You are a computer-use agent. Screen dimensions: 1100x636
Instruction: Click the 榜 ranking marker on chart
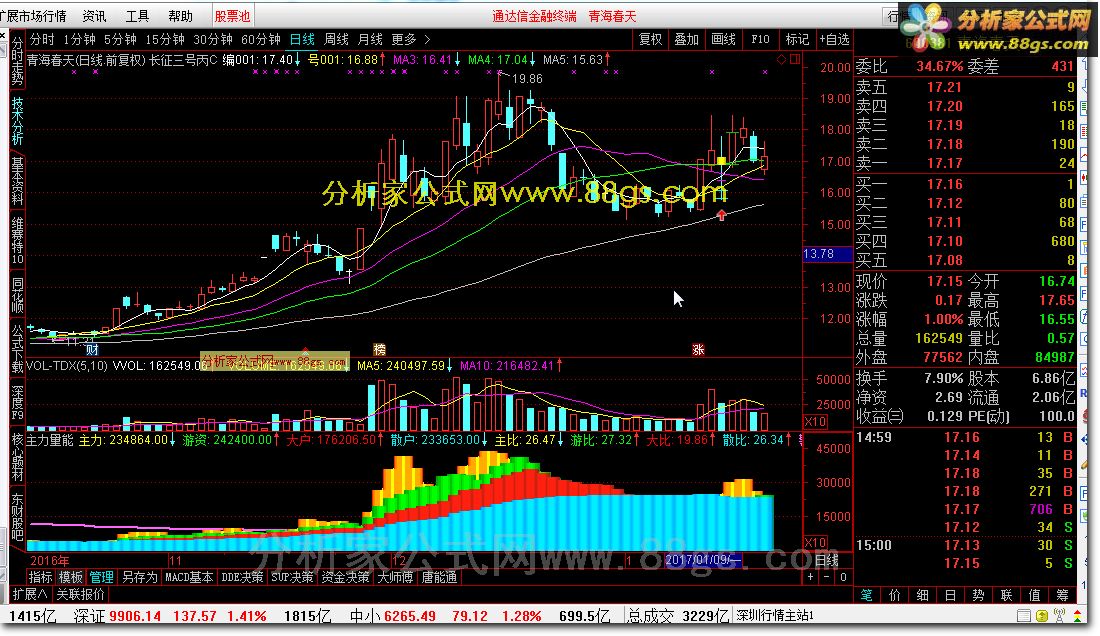pyautogui.click(x=380, y=349)
